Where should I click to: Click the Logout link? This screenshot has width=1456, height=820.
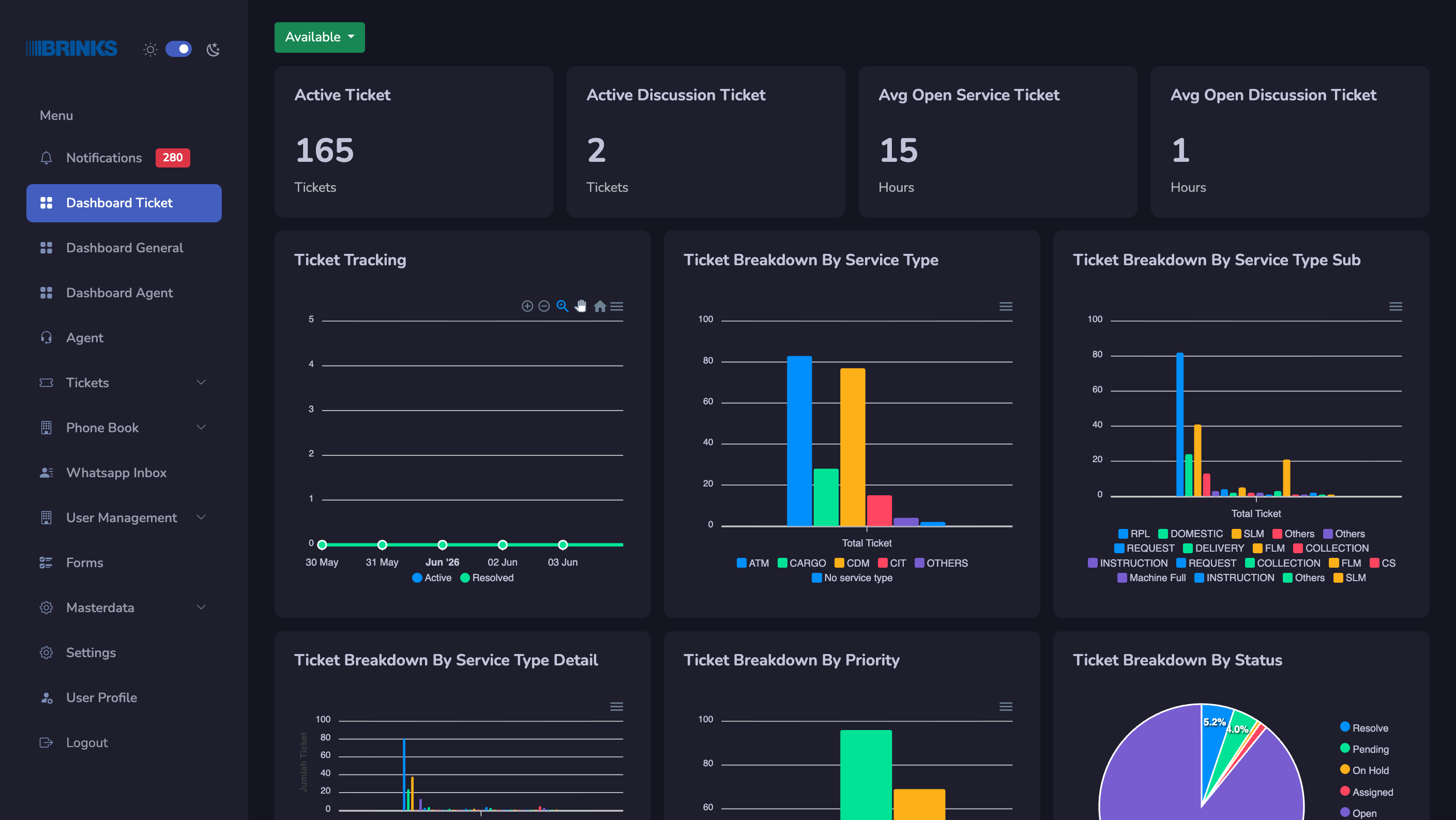click(x=86, y=742)
